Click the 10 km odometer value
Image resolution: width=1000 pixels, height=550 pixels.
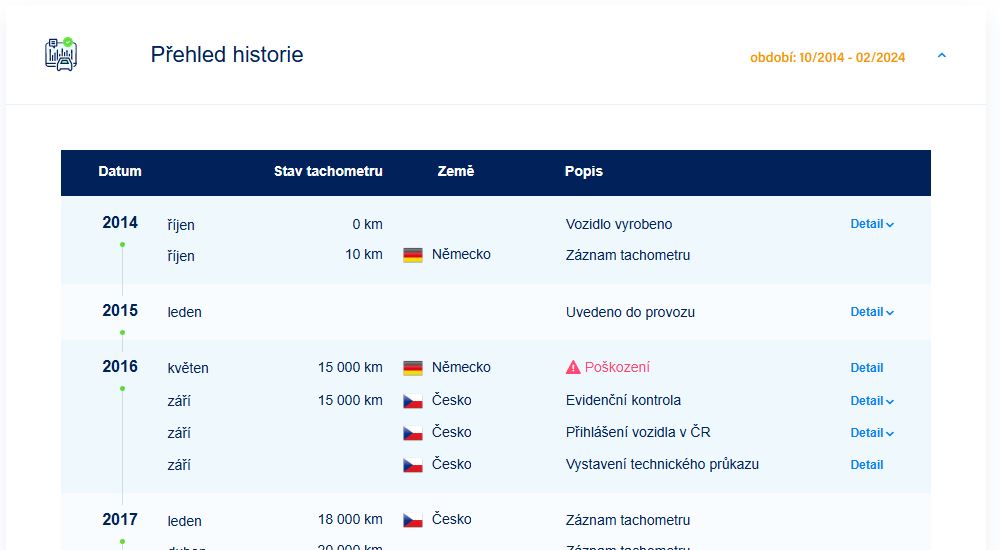pyautogui.click(x=364, y=254)
